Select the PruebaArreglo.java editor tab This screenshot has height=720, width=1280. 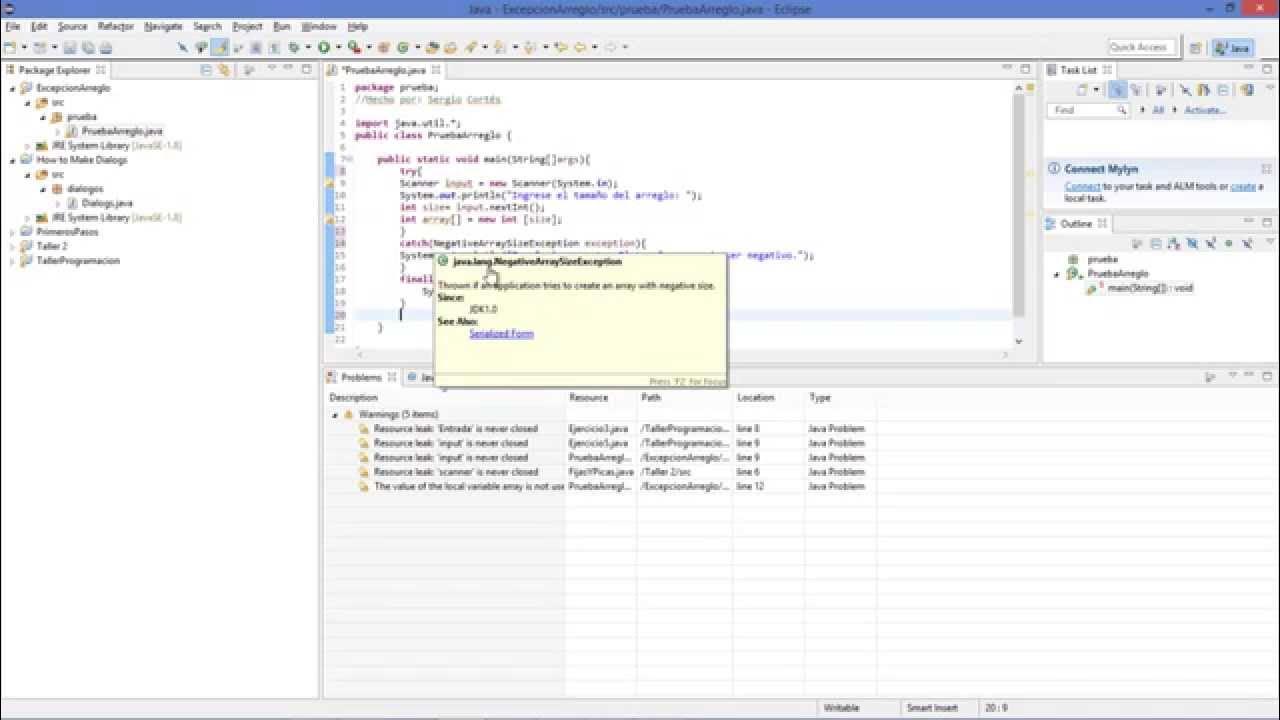click(x=386, y=70)
